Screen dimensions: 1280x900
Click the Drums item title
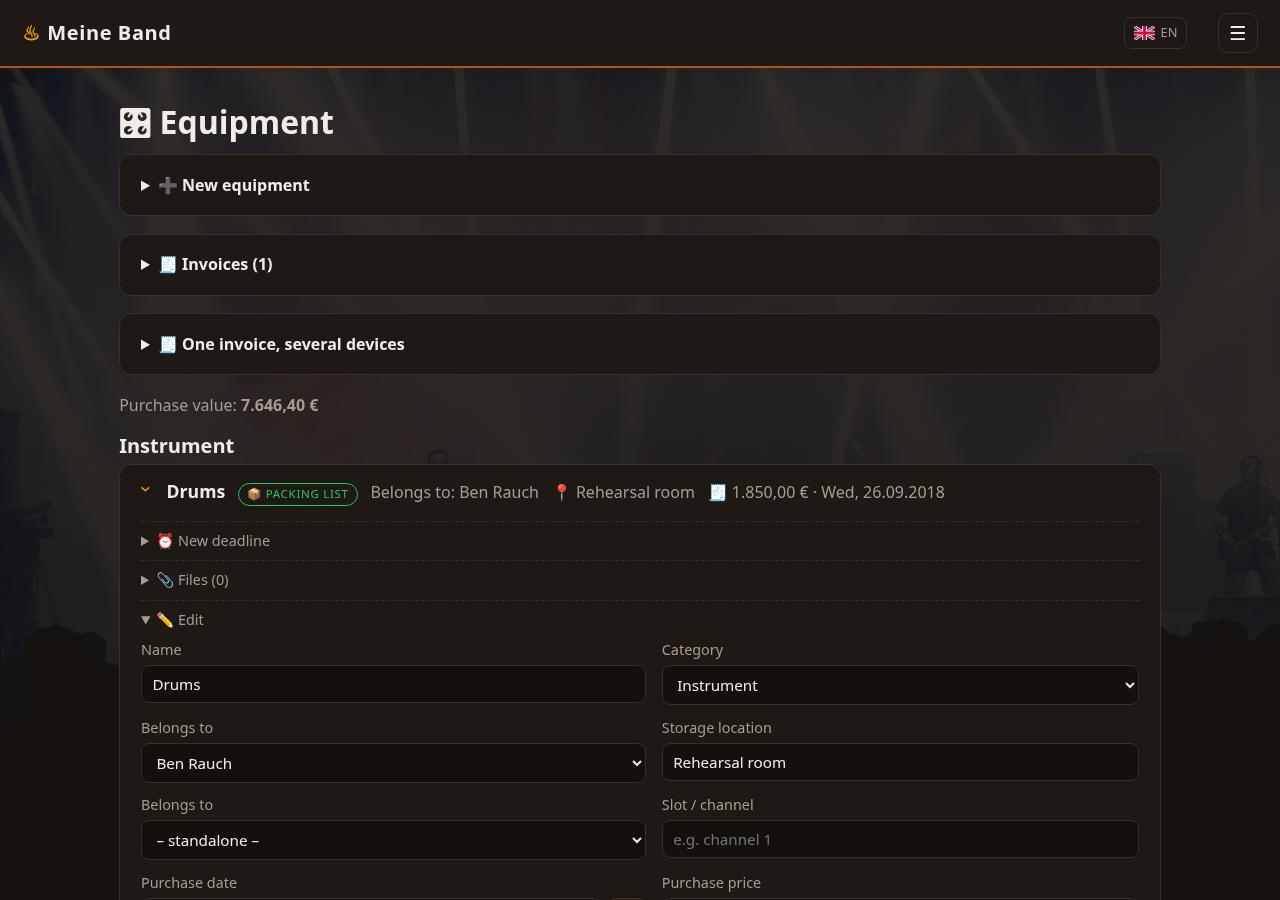pyautogui.click(x=196, y=492)
